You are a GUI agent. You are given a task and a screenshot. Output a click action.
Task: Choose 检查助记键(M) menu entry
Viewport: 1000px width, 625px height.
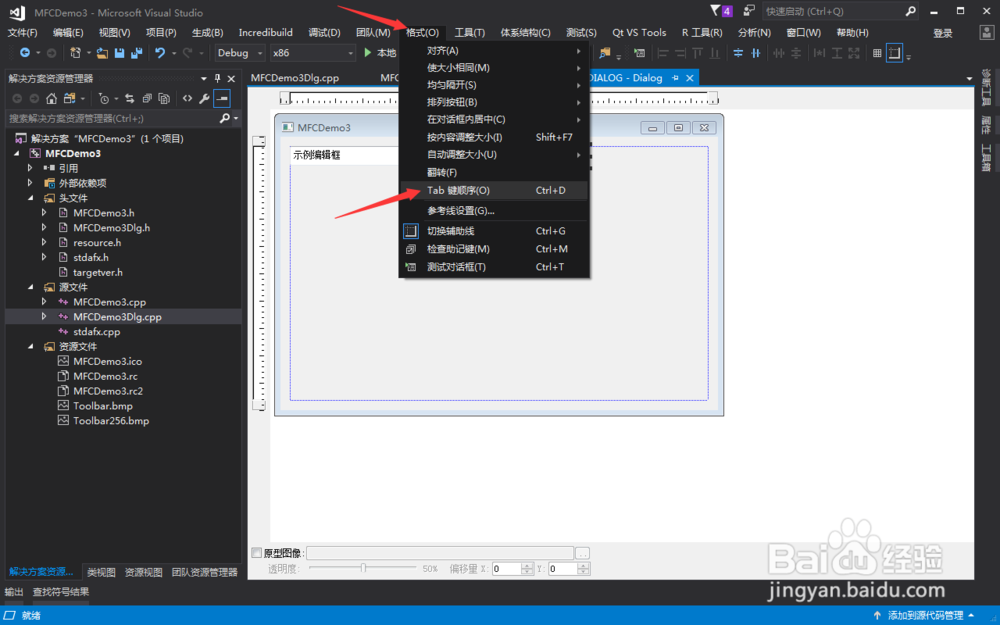click(494, 249)
